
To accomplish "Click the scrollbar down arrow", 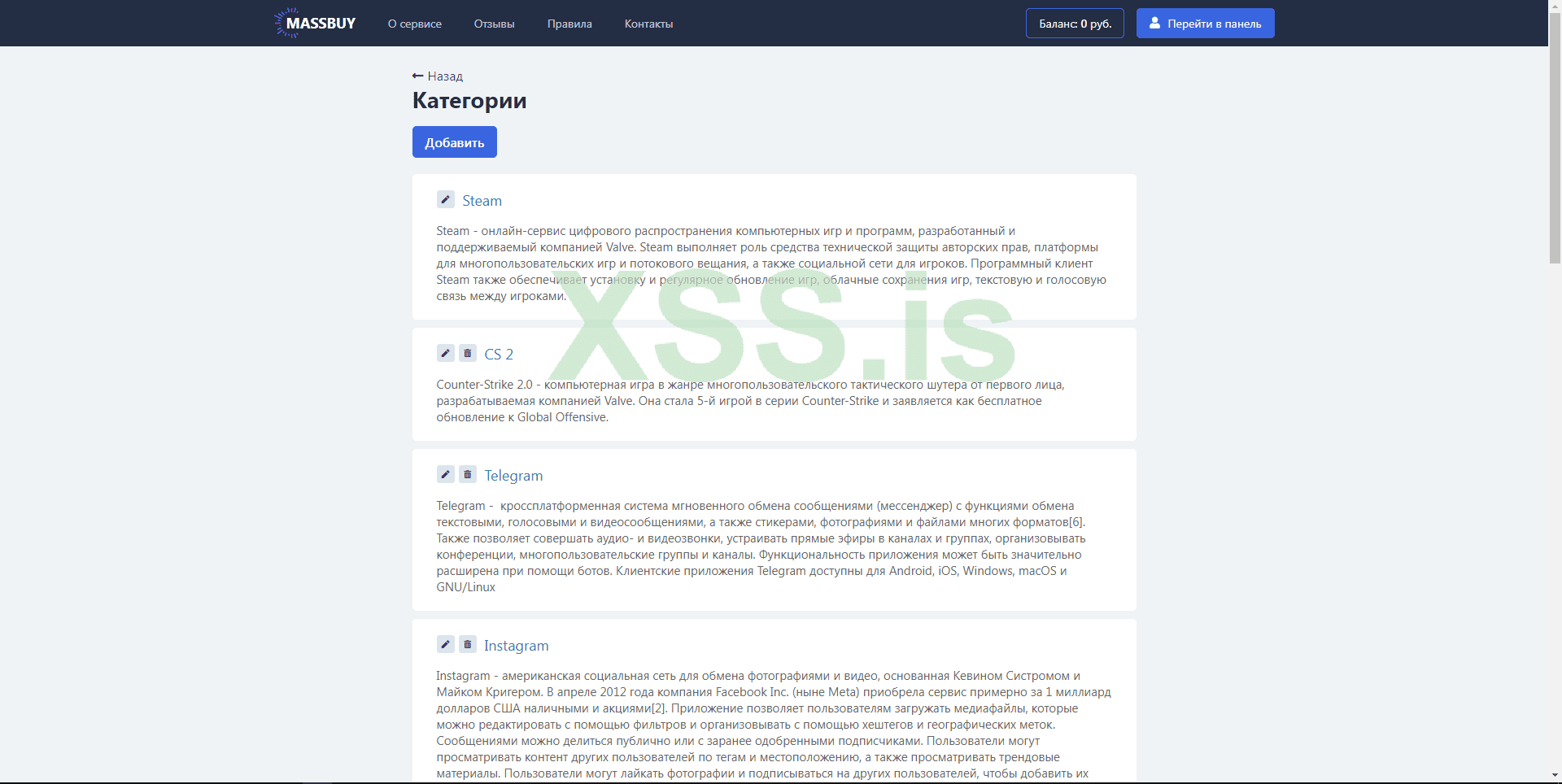I will [x=1555, y=776].
